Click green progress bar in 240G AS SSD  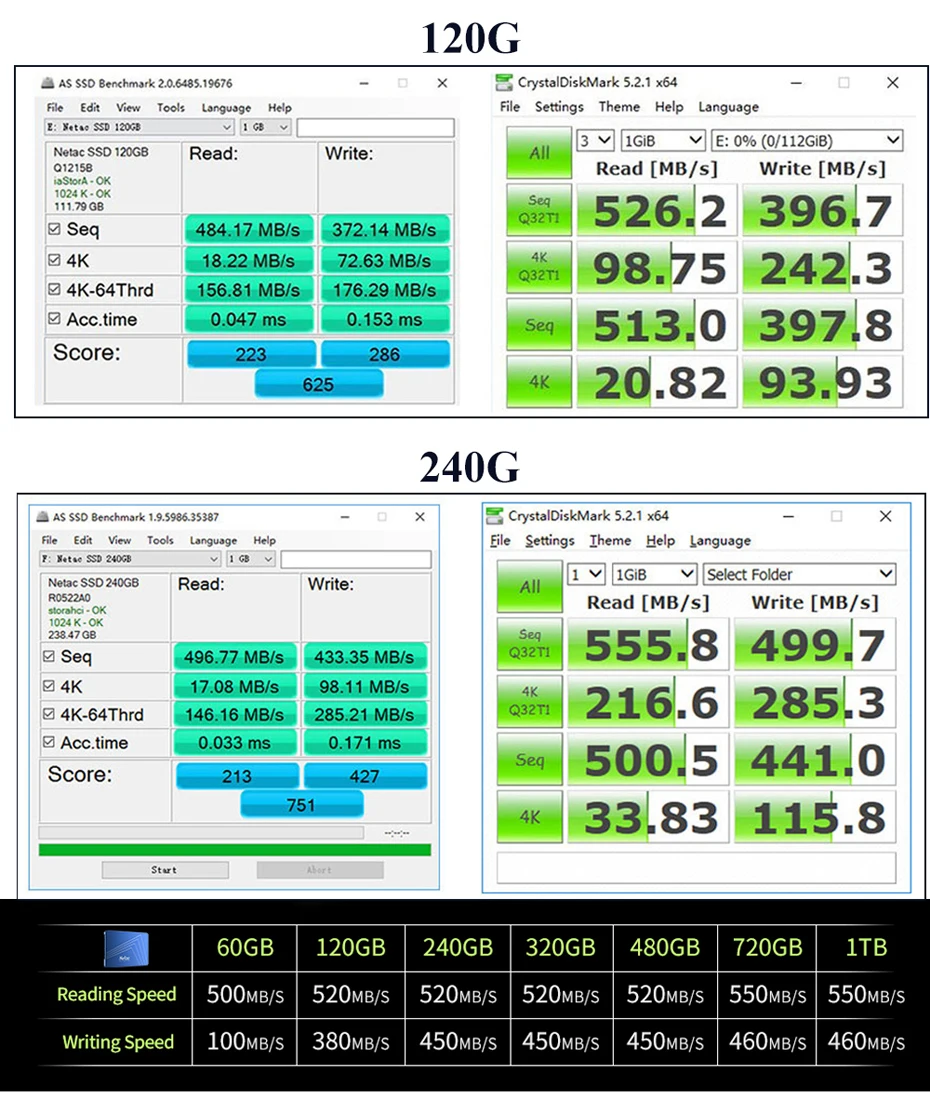235,850
